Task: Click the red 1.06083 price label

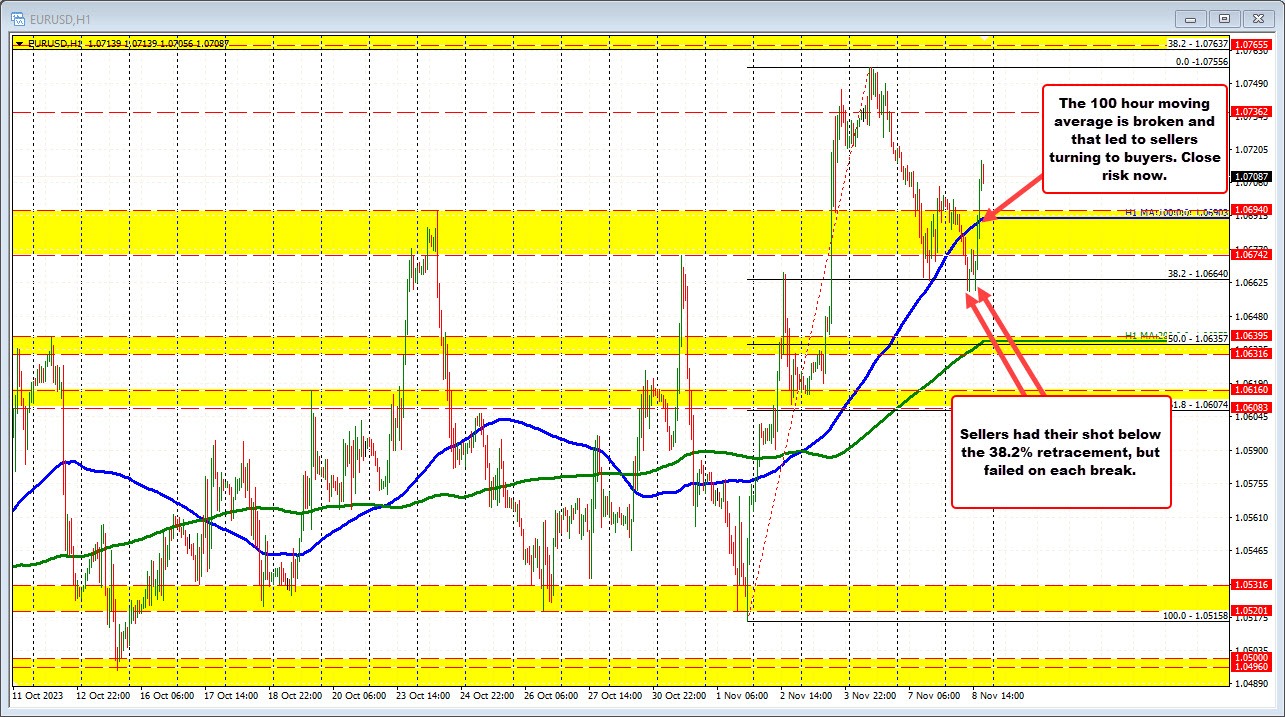Action: [x=1252, y=408]
